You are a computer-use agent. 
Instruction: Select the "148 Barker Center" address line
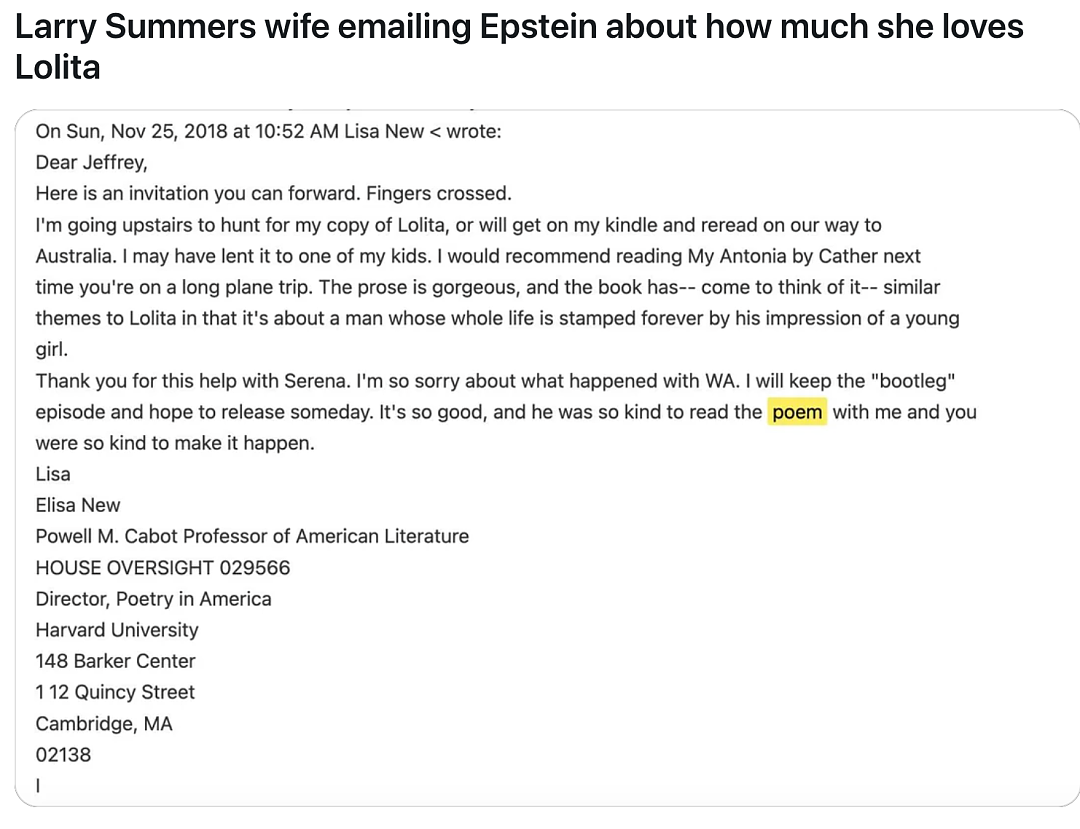(116, 660)
